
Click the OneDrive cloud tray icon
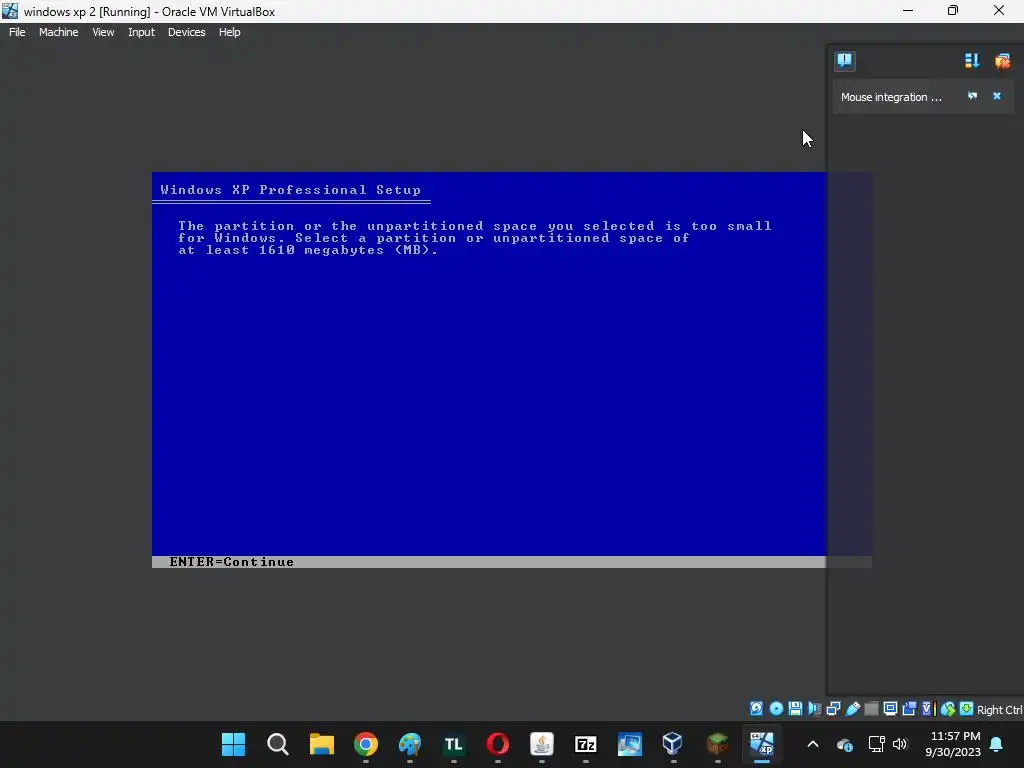[844, 744]
